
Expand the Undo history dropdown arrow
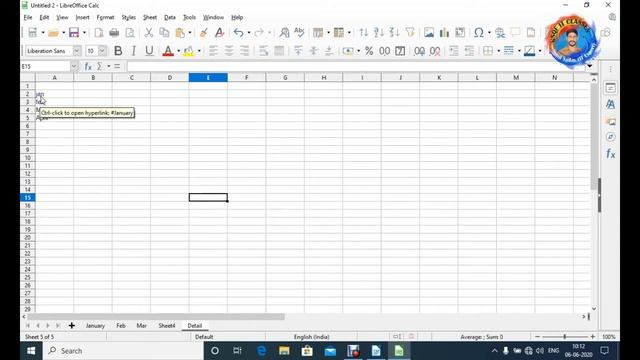249,33
